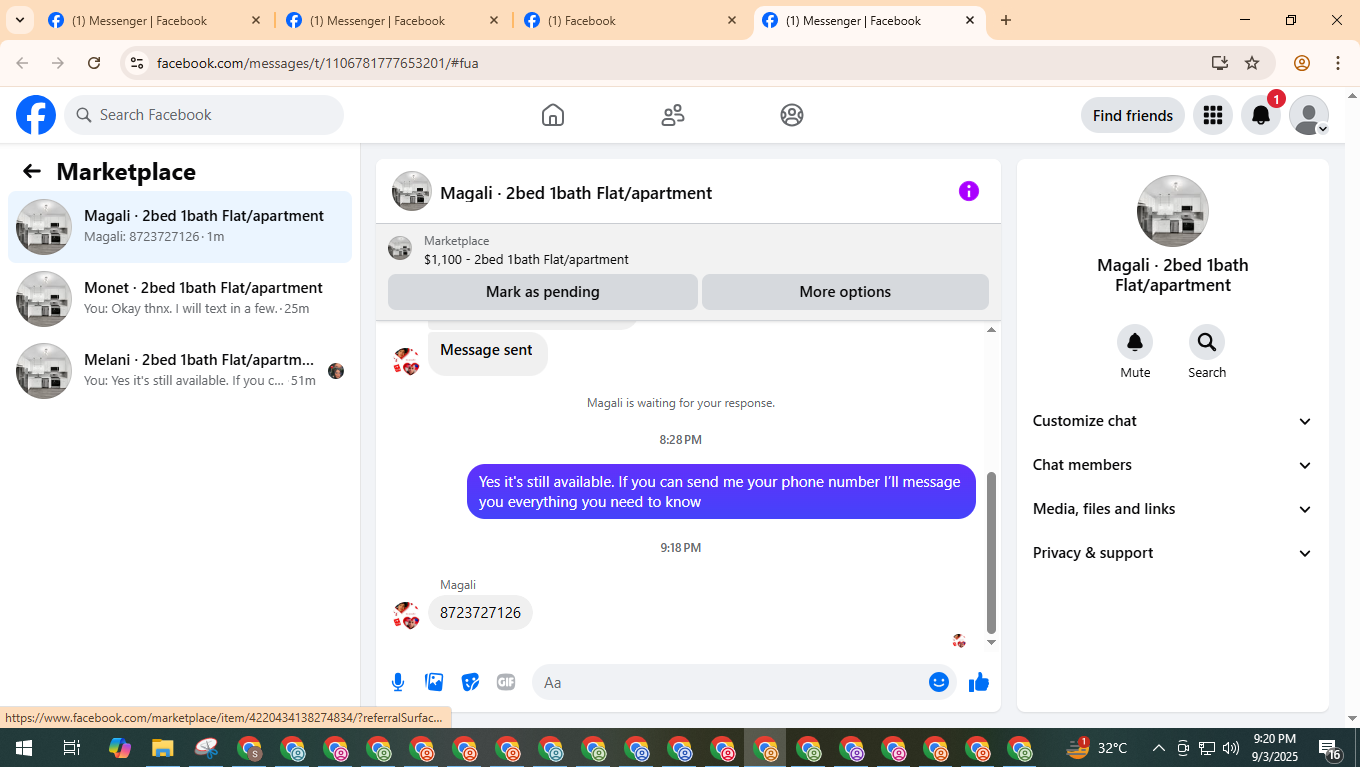
Task: Expand Customize chat section
Action: (x=1173, y=421)
